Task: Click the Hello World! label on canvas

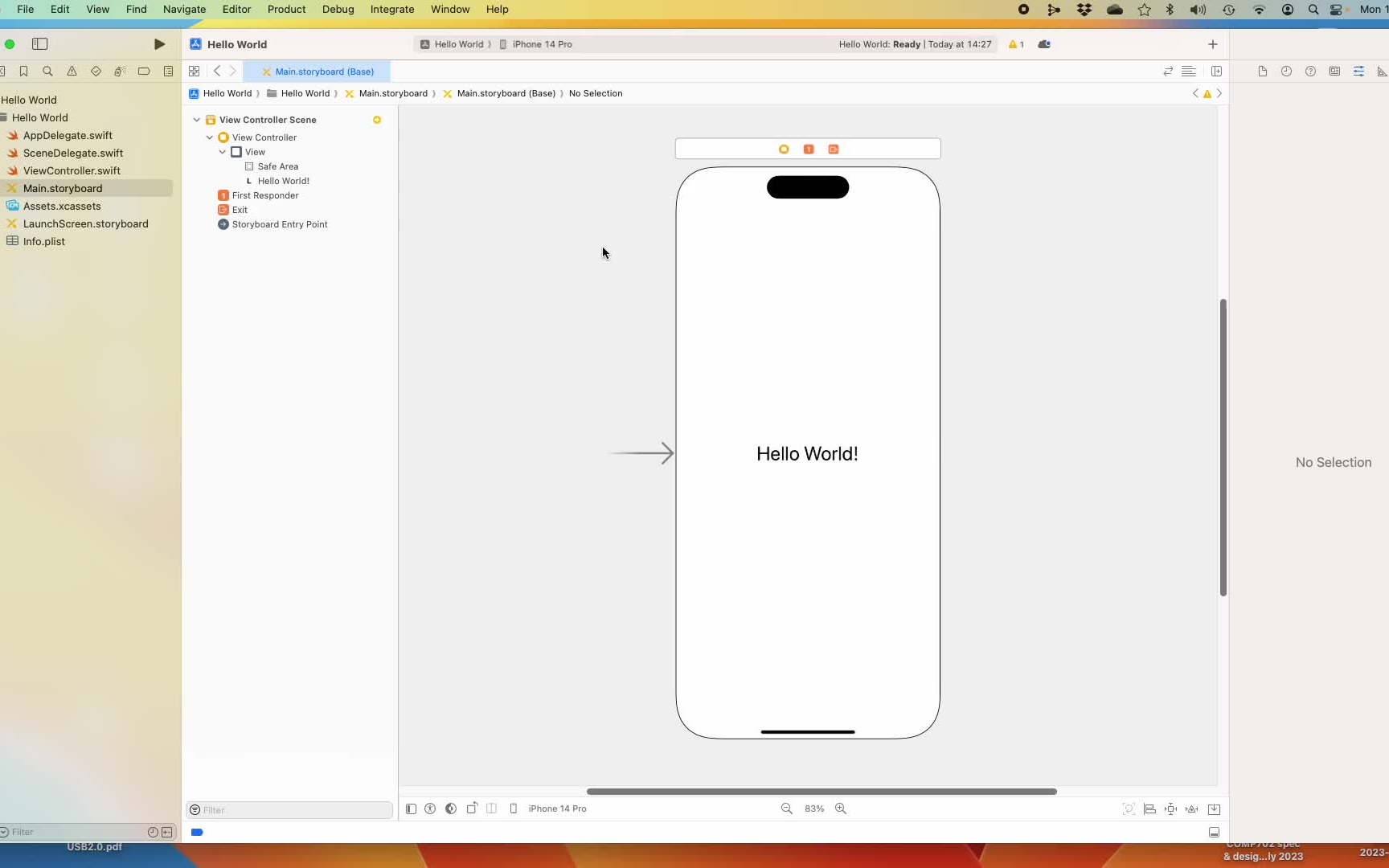Action: [807, 454]
